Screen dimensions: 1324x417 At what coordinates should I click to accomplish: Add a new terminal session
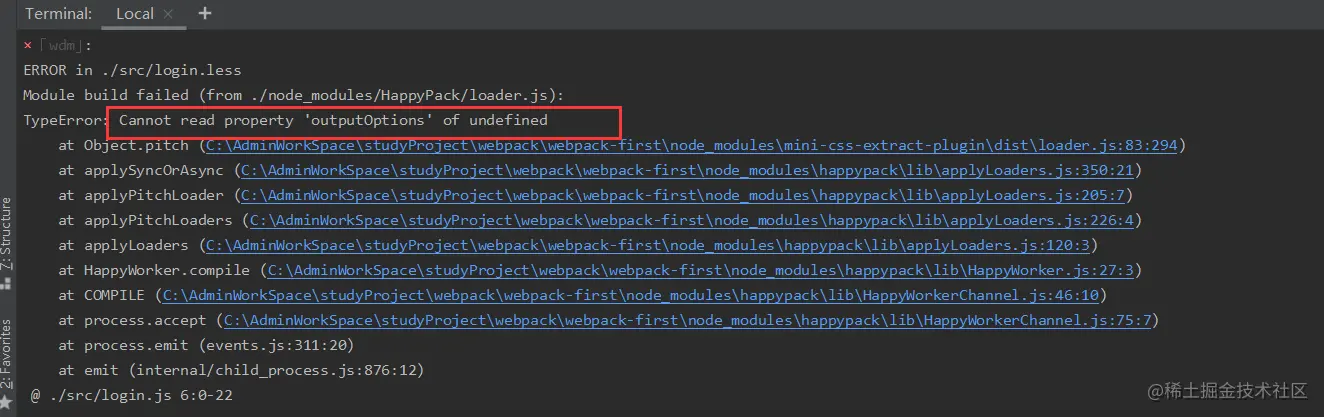205,14
